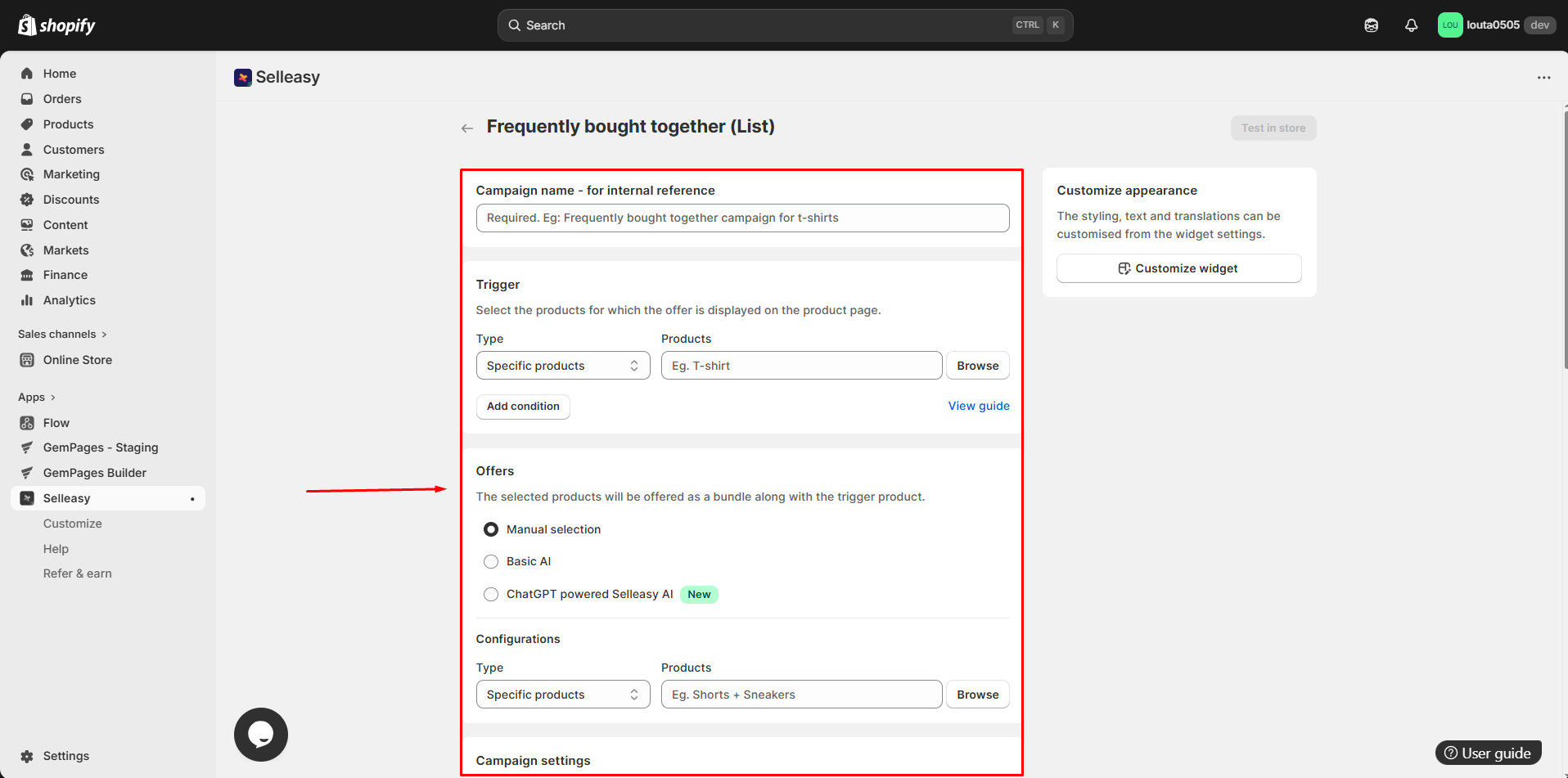Open the notifications bell

1411,25
